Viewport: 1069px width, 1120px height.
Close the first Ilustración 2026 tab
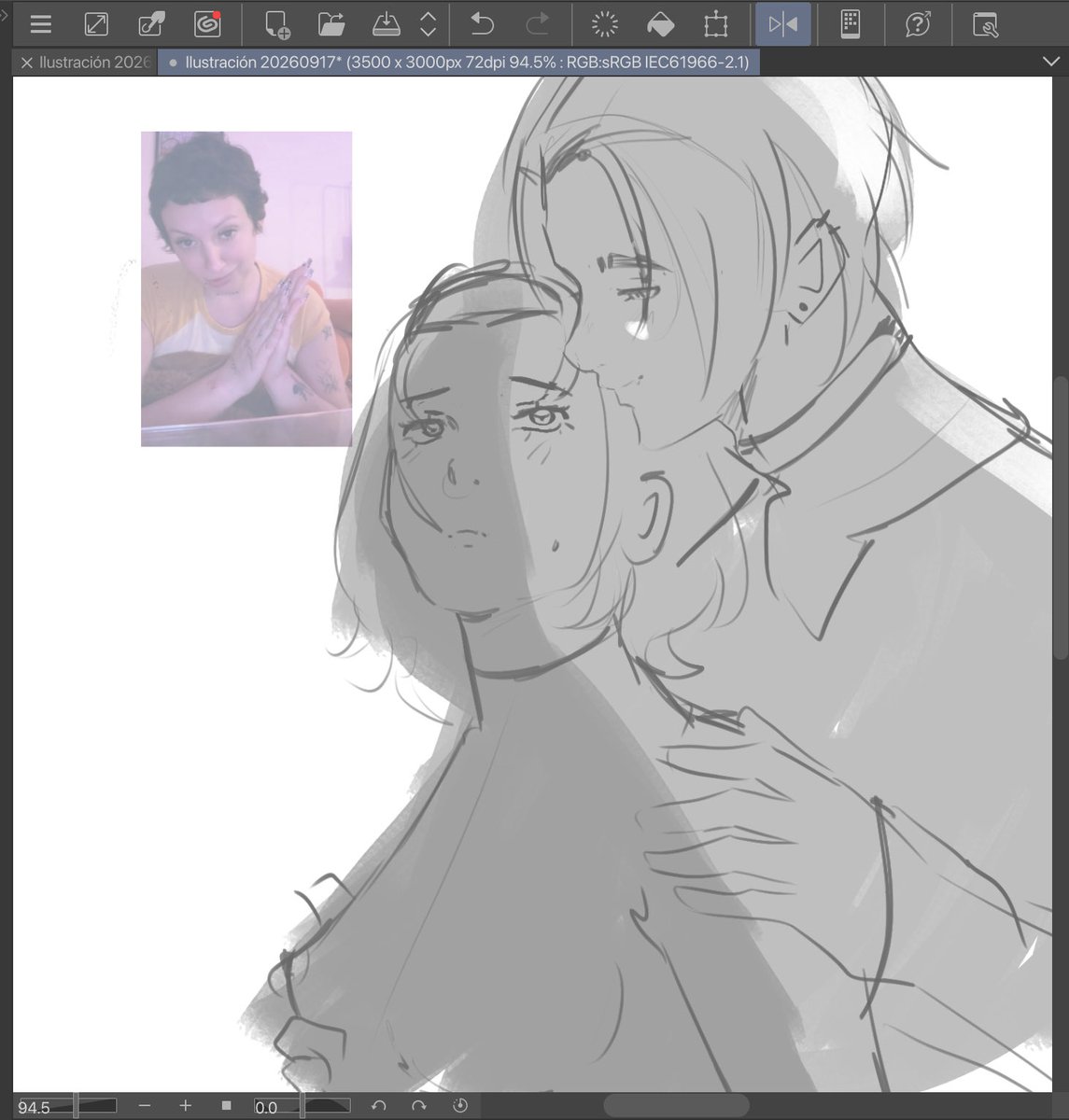(x=26, y=63)
